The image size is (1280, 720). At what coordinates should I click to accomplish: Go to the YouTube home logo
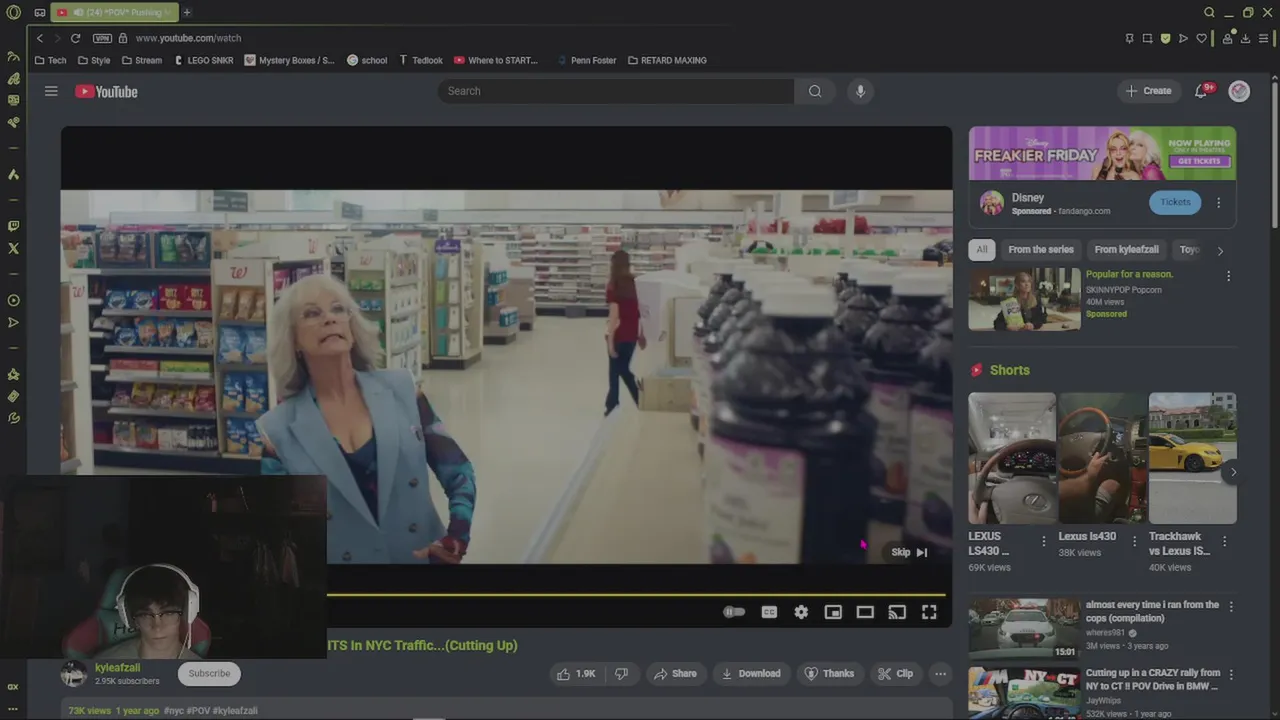[x=106, y=91]
